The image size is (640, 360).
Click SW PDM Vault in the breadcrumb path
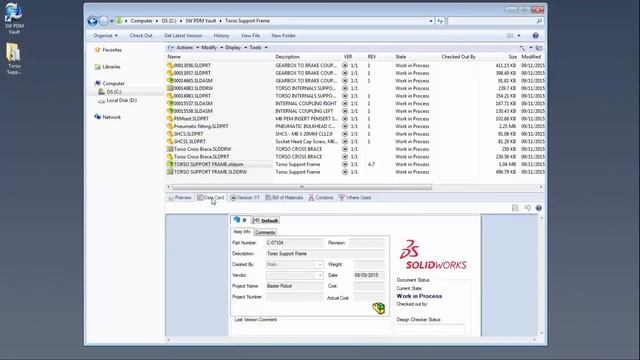click(x=200, y=21)
